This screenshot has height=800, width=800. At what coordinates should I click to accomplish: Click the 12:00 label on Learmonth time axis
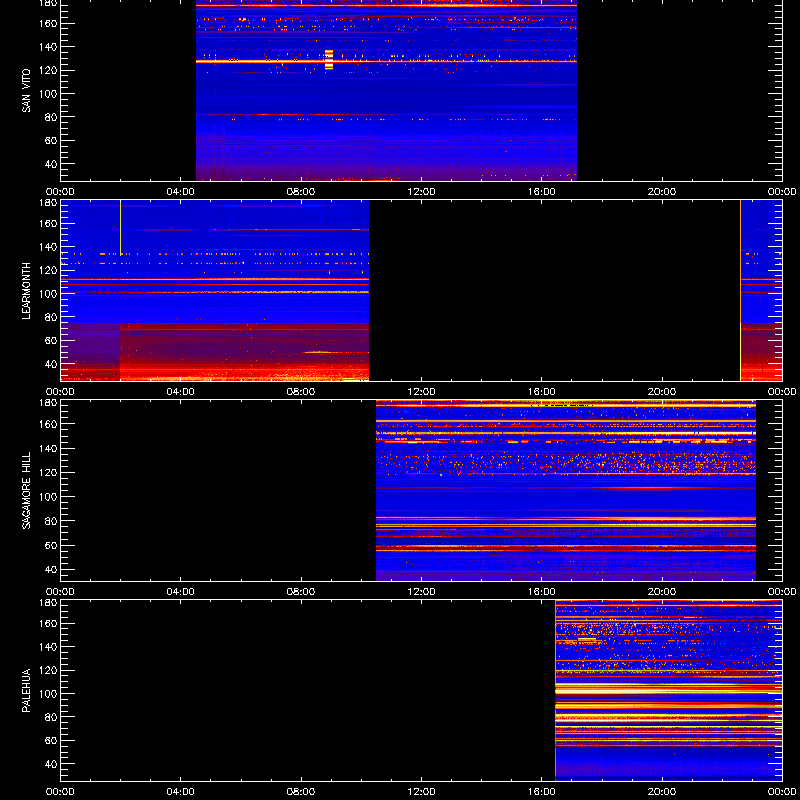pos(421,392)
